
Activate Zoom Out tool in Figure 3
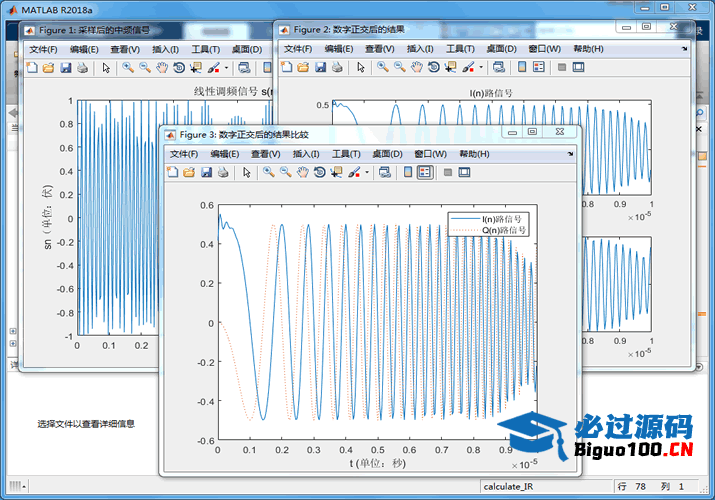(x=286, y=172)
